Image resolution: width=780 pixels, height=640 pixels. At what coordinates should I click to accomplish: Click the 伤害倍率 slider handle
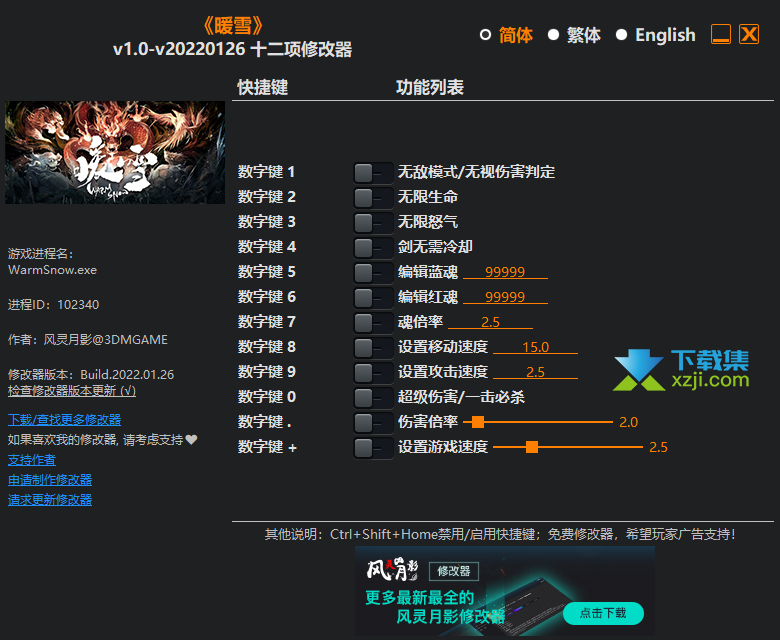478,422
